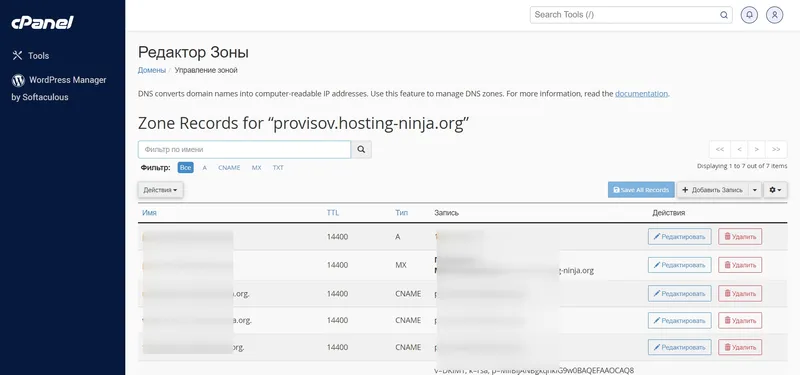Viewport: 800px width, 375px height.
Task: Delete the MX record
Action: pos(740,265)
